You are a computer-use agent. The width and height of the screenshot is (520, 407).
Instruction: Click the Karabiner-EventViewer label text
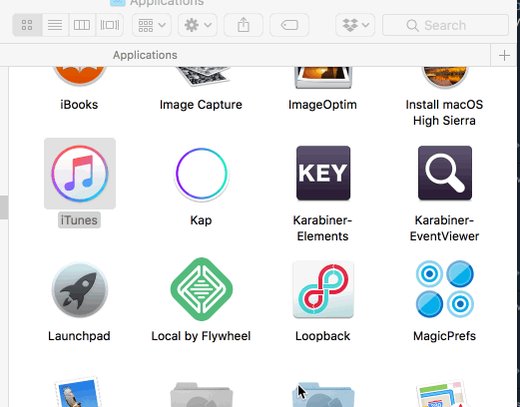pos(444,228)
